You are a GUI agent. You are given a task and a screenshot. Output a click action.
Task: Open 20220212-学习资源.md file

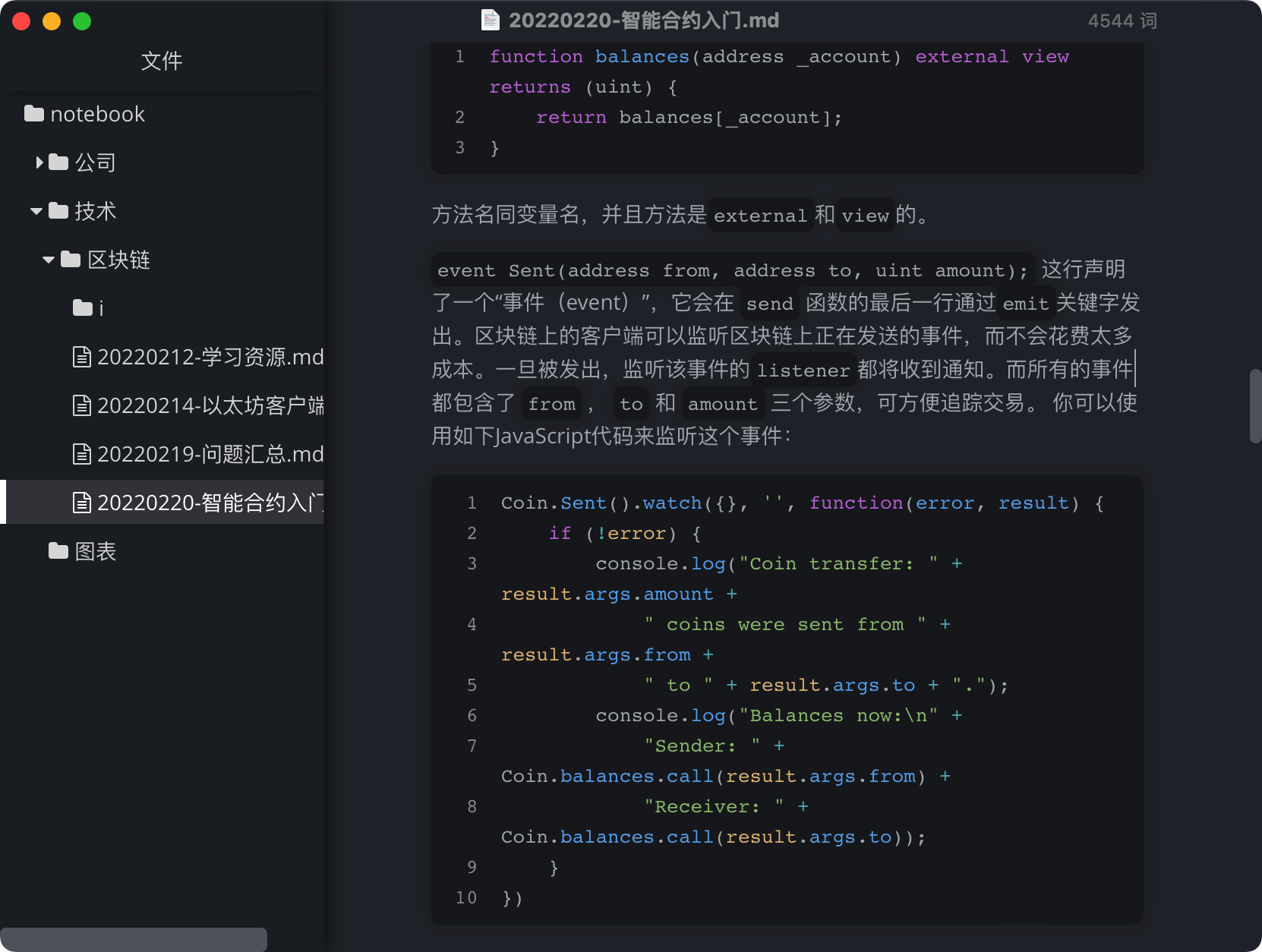coord(210,356)
